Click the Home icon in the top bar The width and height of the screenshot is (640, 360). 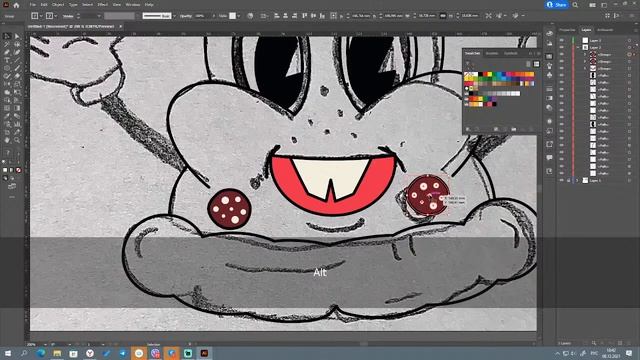(16, 5)
